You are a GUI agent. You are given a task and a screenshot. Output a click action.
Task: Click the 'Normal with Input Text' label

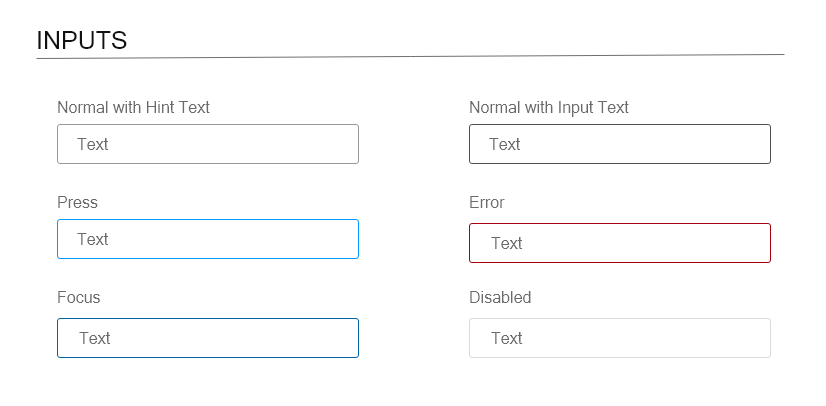(x=549, y=107)
